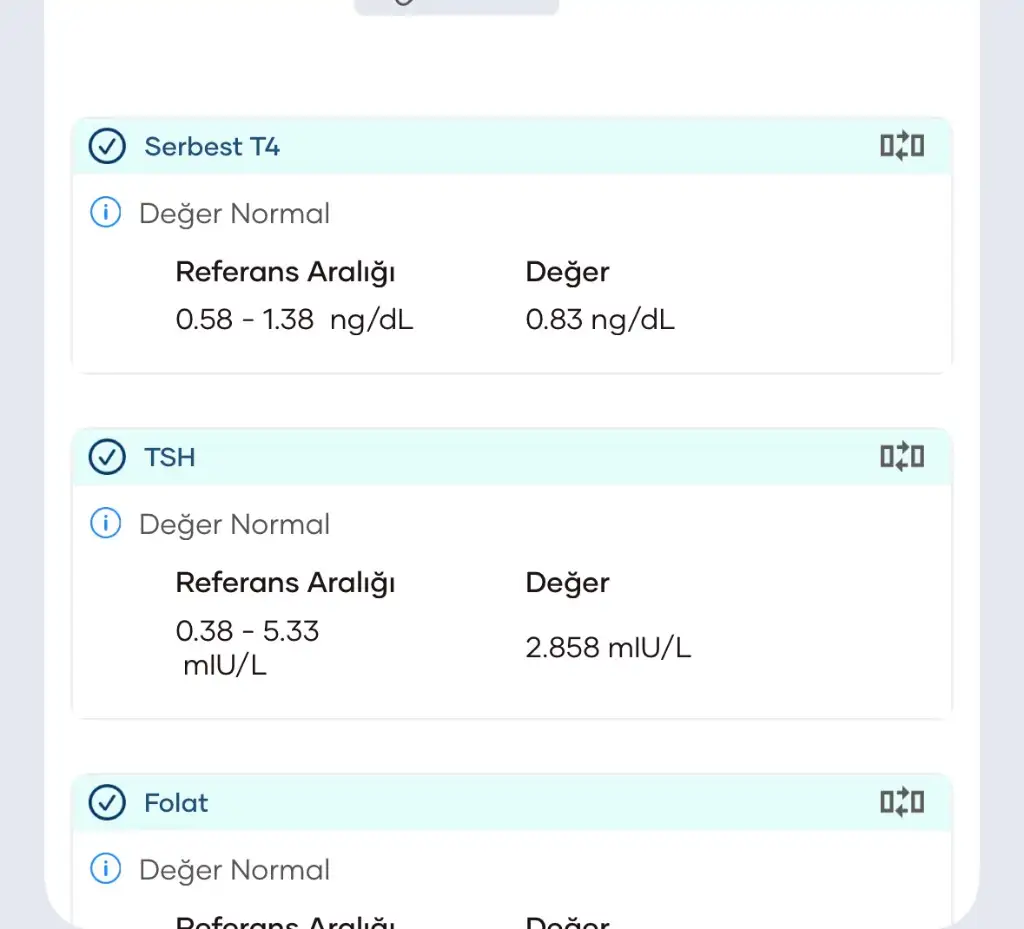This screenshot has width=1024, height=929.
Task: Click the TSH value 2.858 mIU/L
Action: (x=608, y=648)
